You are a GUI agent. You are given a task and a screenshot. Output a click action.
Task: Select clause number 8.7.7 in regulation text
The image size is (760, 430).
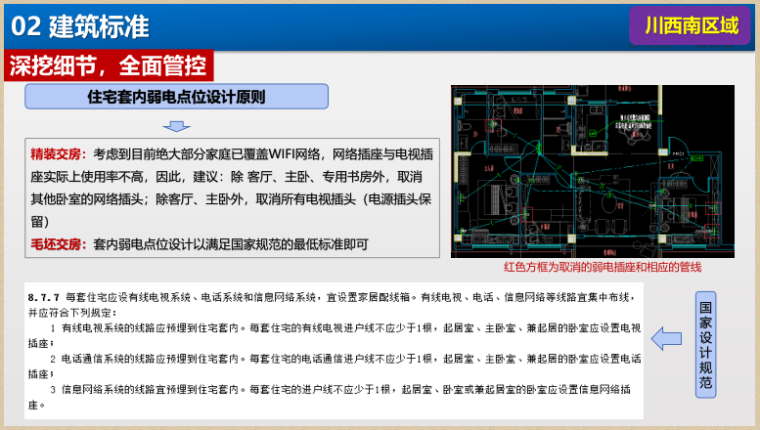(x=44, y=297)
